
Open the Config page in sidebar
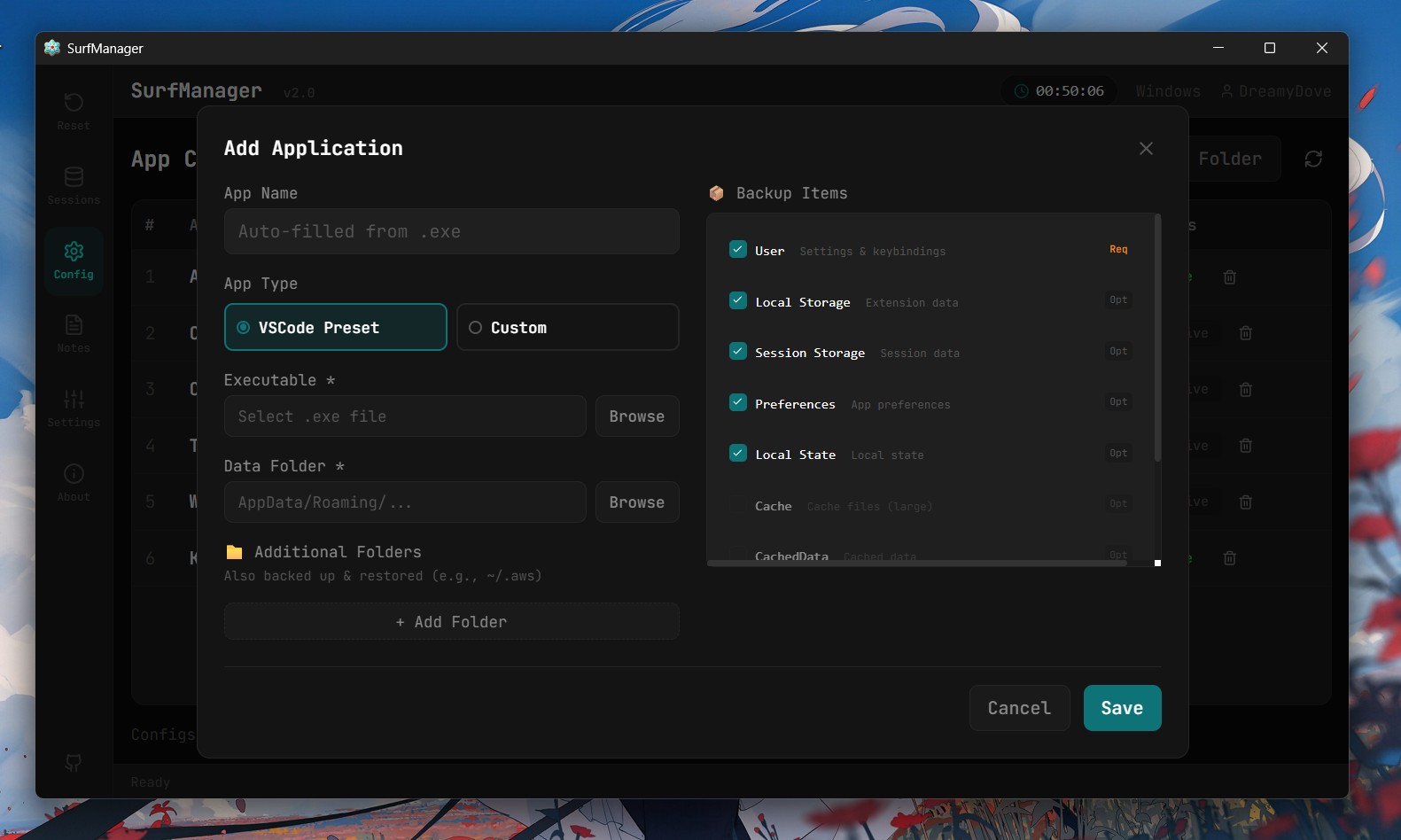tap(74, 261)
